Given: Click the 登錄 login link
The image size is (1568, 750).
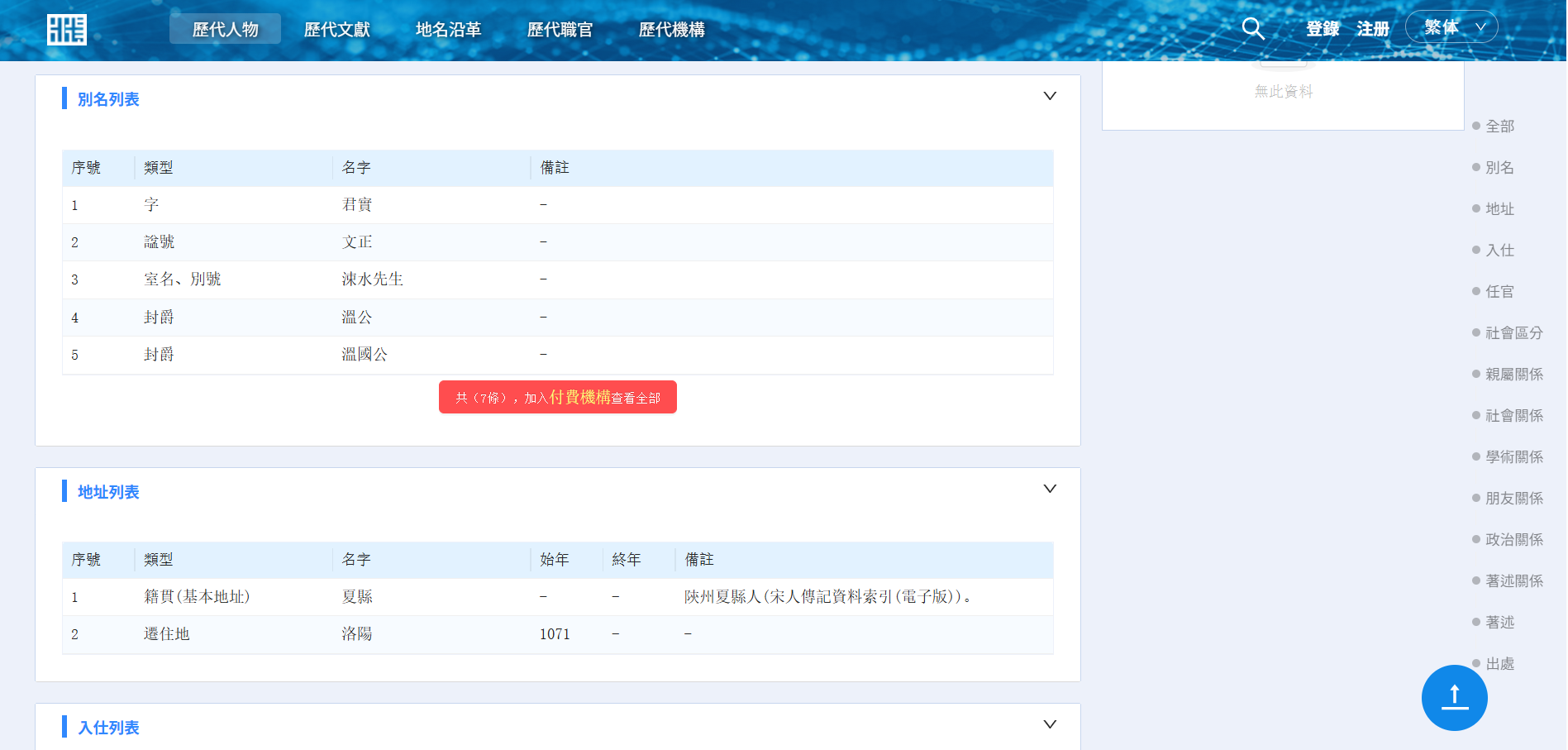Looking at the screenshot, I should tap(1323, 29).
